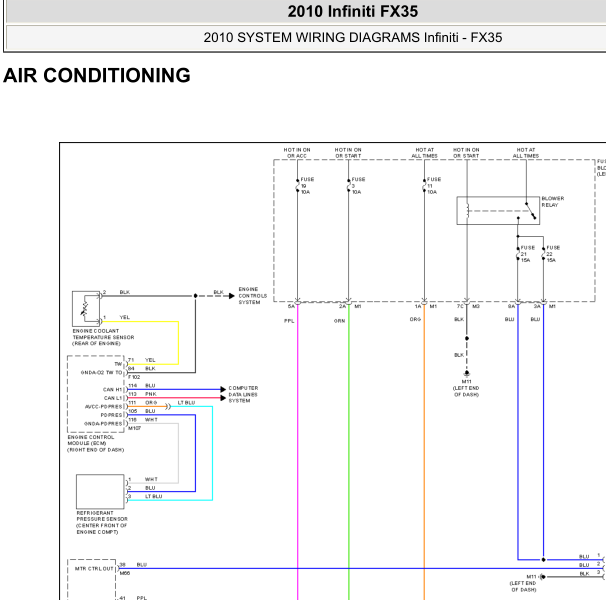Click 'M11 (LEFT END OF DASH)' ground under 7C
606x600 pixels.
[466, 388]
